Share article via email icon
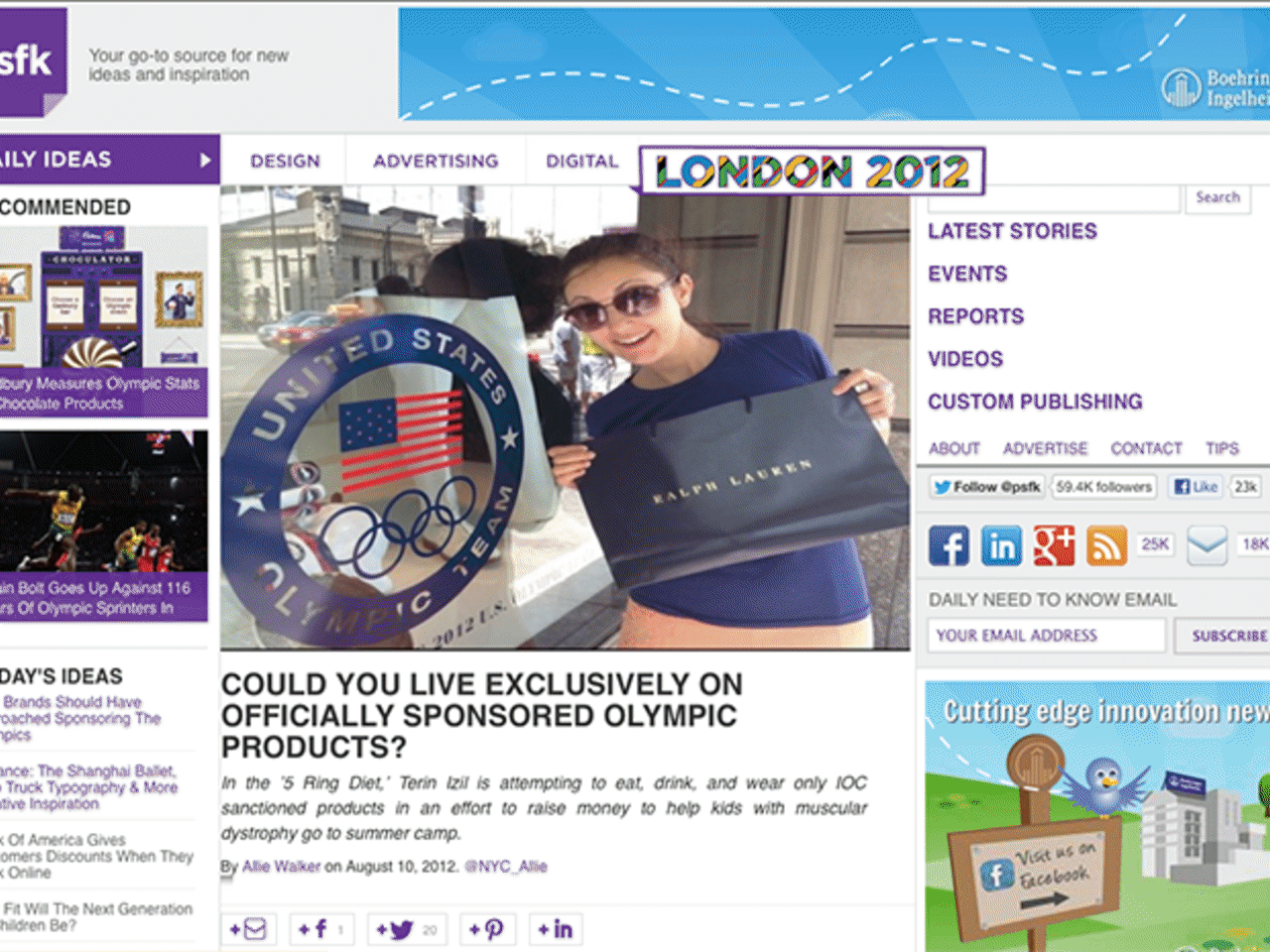The image size is (1270, 952). (248, 929)
